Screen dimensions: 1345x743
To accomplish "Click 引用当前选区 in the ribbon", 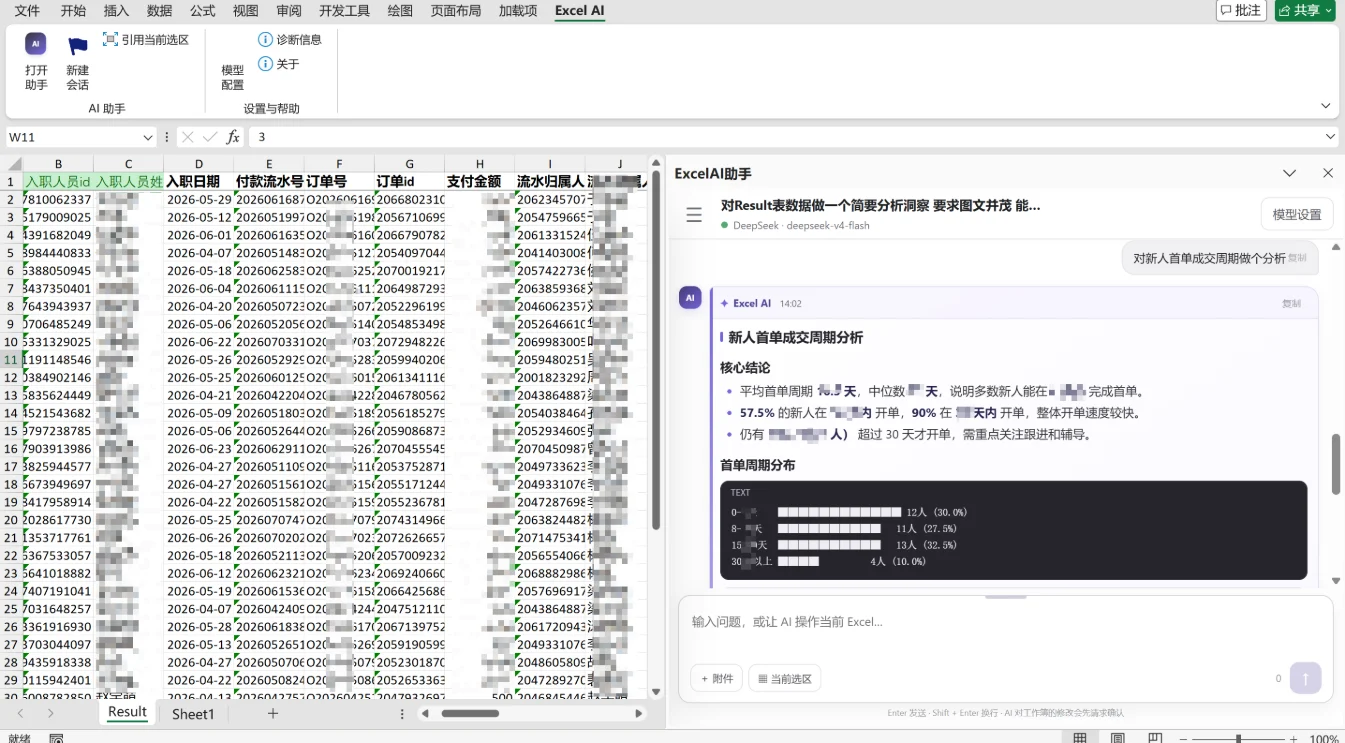I will pos(146,40).
